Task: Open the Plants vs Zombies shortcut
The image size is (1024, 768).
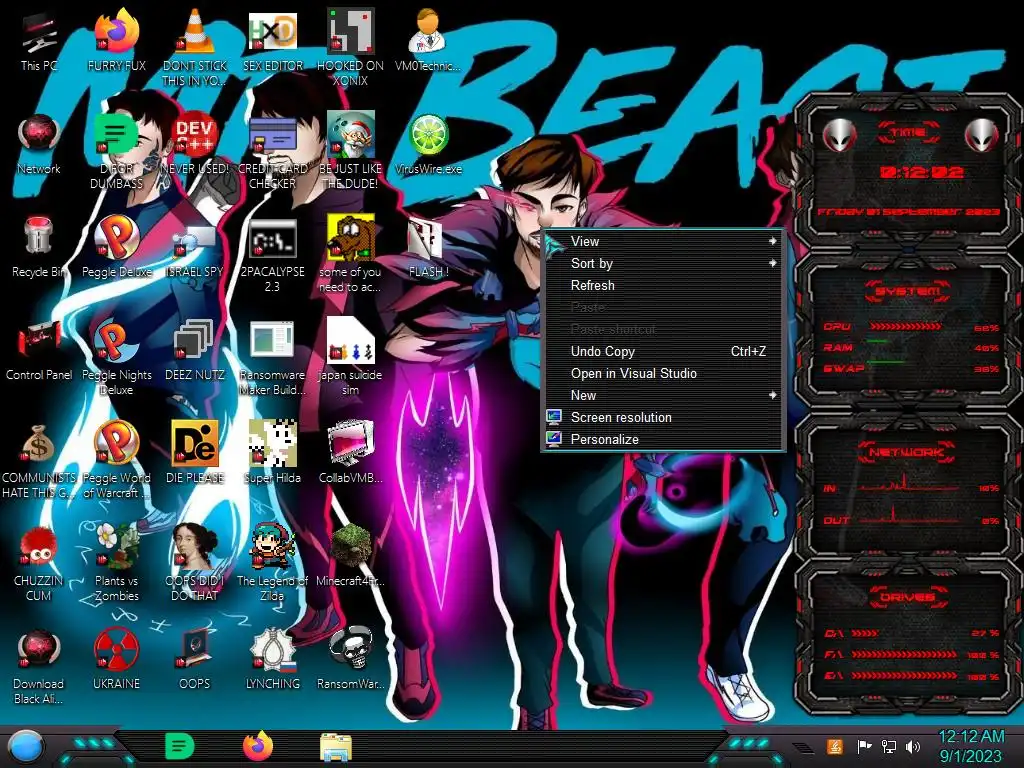Action: [116, 562]
